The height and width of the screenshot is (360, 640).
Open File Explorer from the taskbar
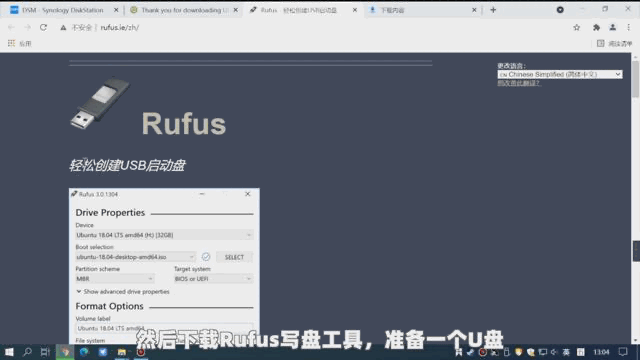(122, 352)
